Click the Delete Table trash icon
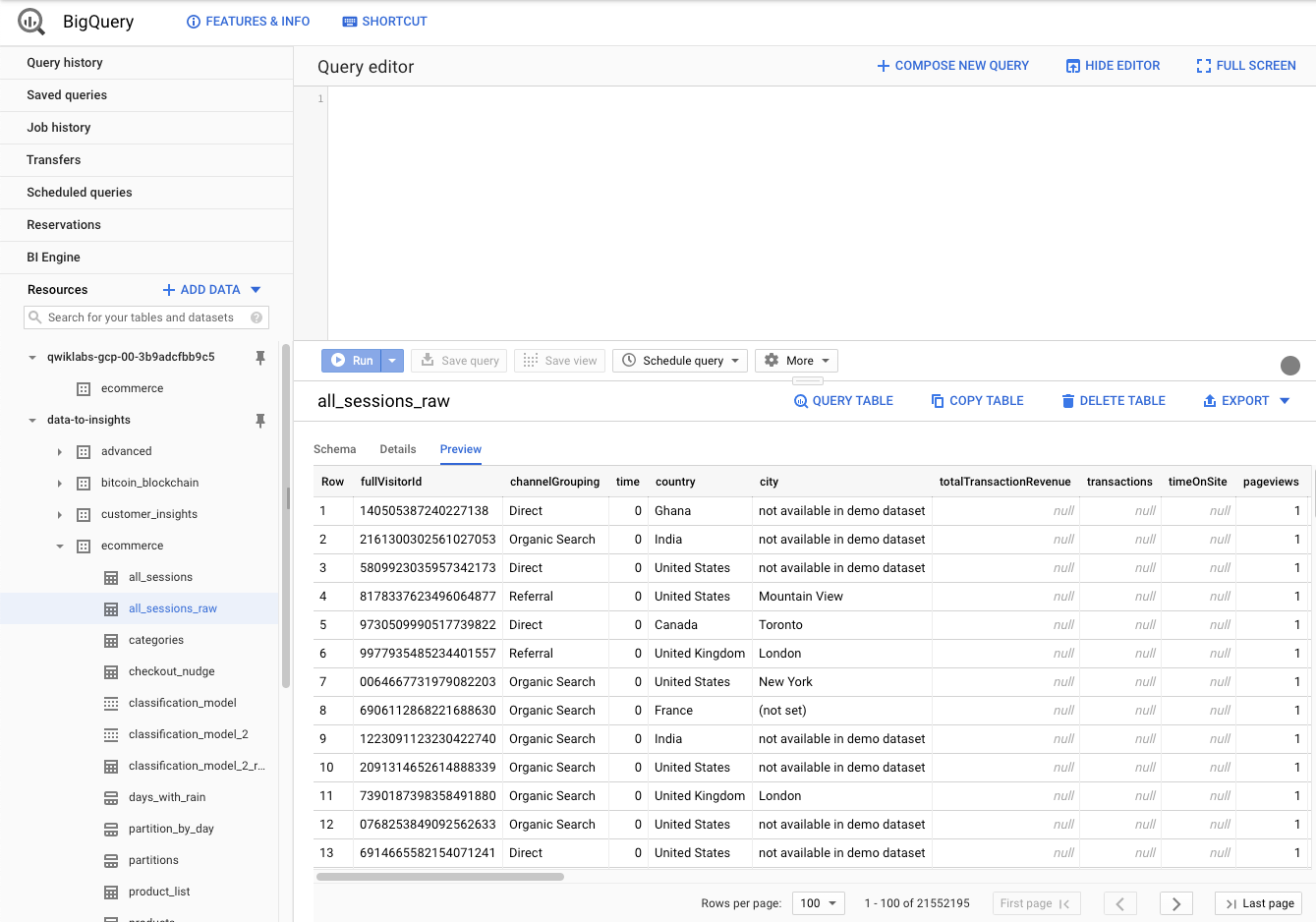The image size is (1316, 922). pyautogui.click(x=1067, y=401)
